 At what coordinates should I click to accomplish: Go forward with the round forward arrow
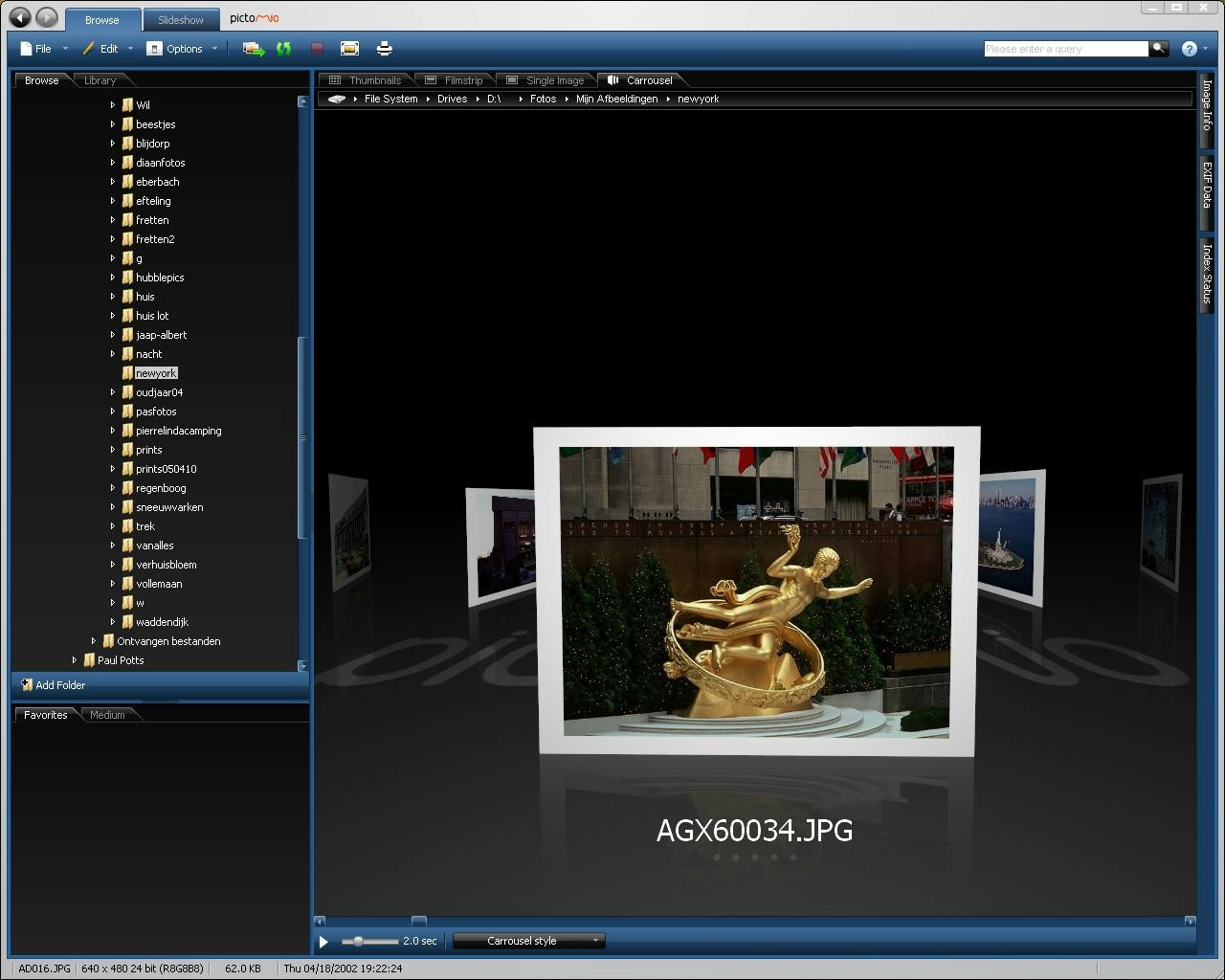point(47,18)
